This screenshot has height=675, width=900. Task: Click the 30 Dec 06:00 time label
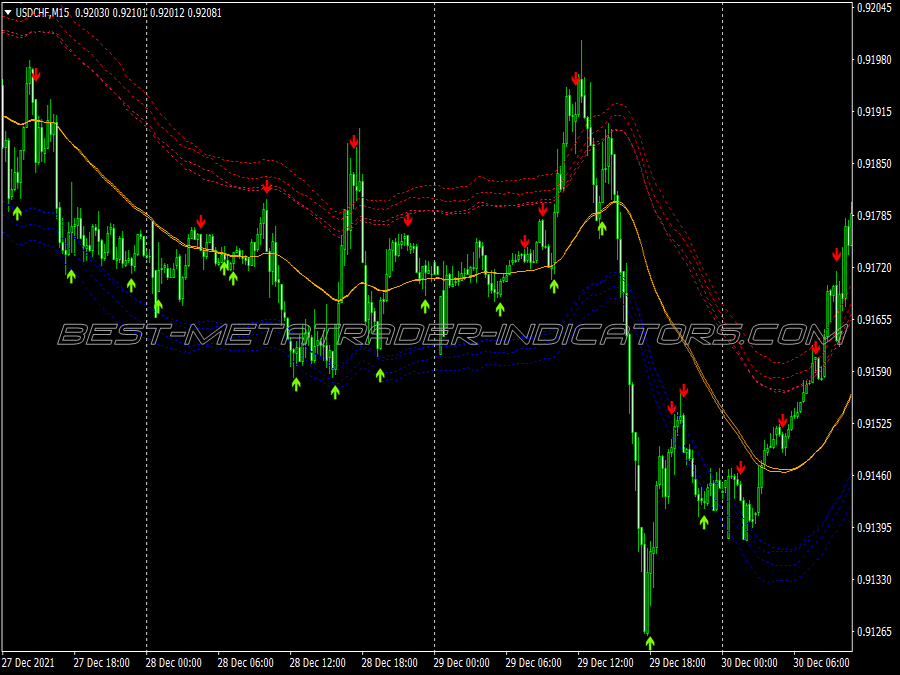(821, 663)
